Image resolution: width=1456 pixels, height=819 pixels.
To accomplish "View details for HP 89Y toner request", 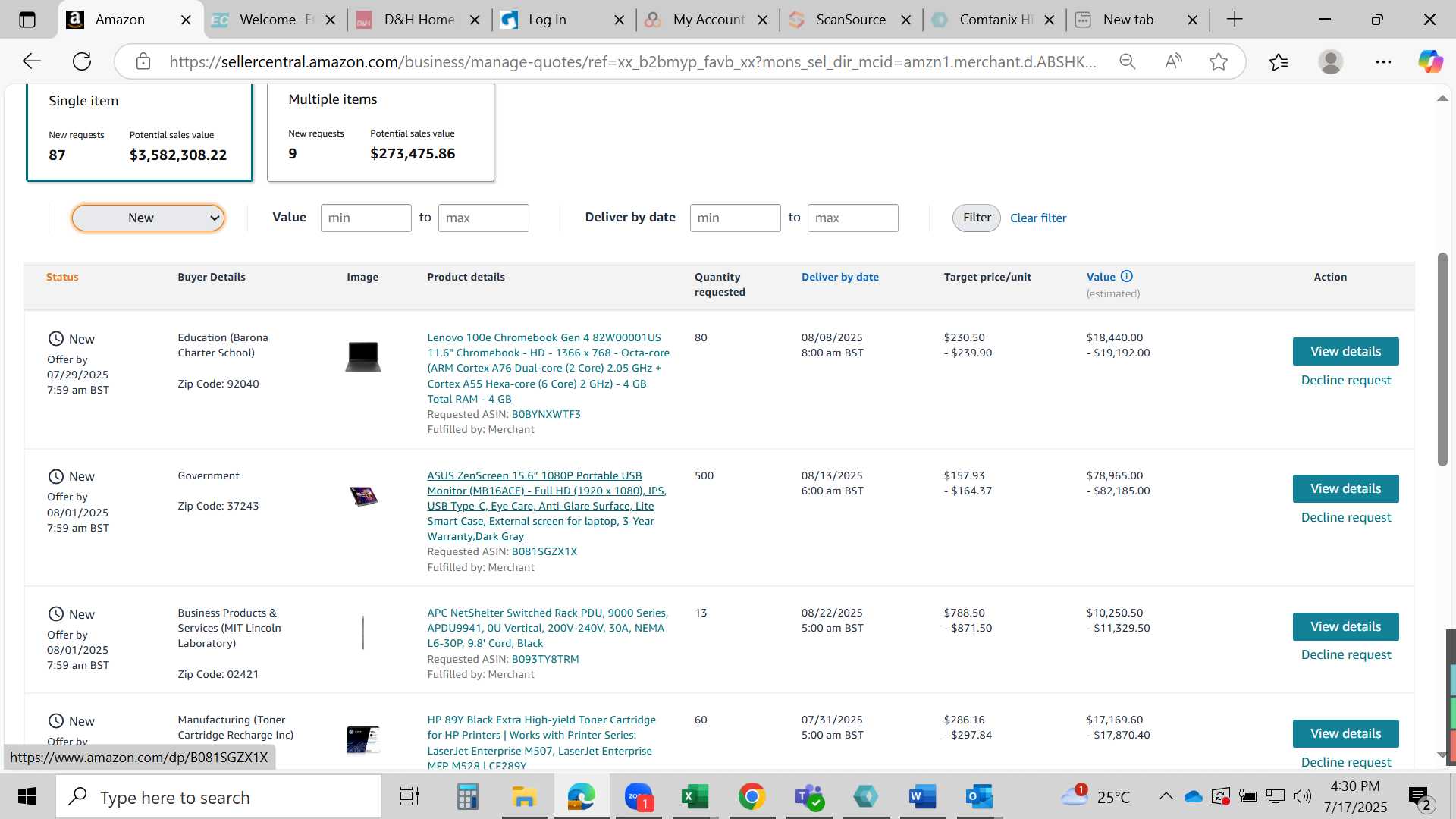I will coord(1345,734).
